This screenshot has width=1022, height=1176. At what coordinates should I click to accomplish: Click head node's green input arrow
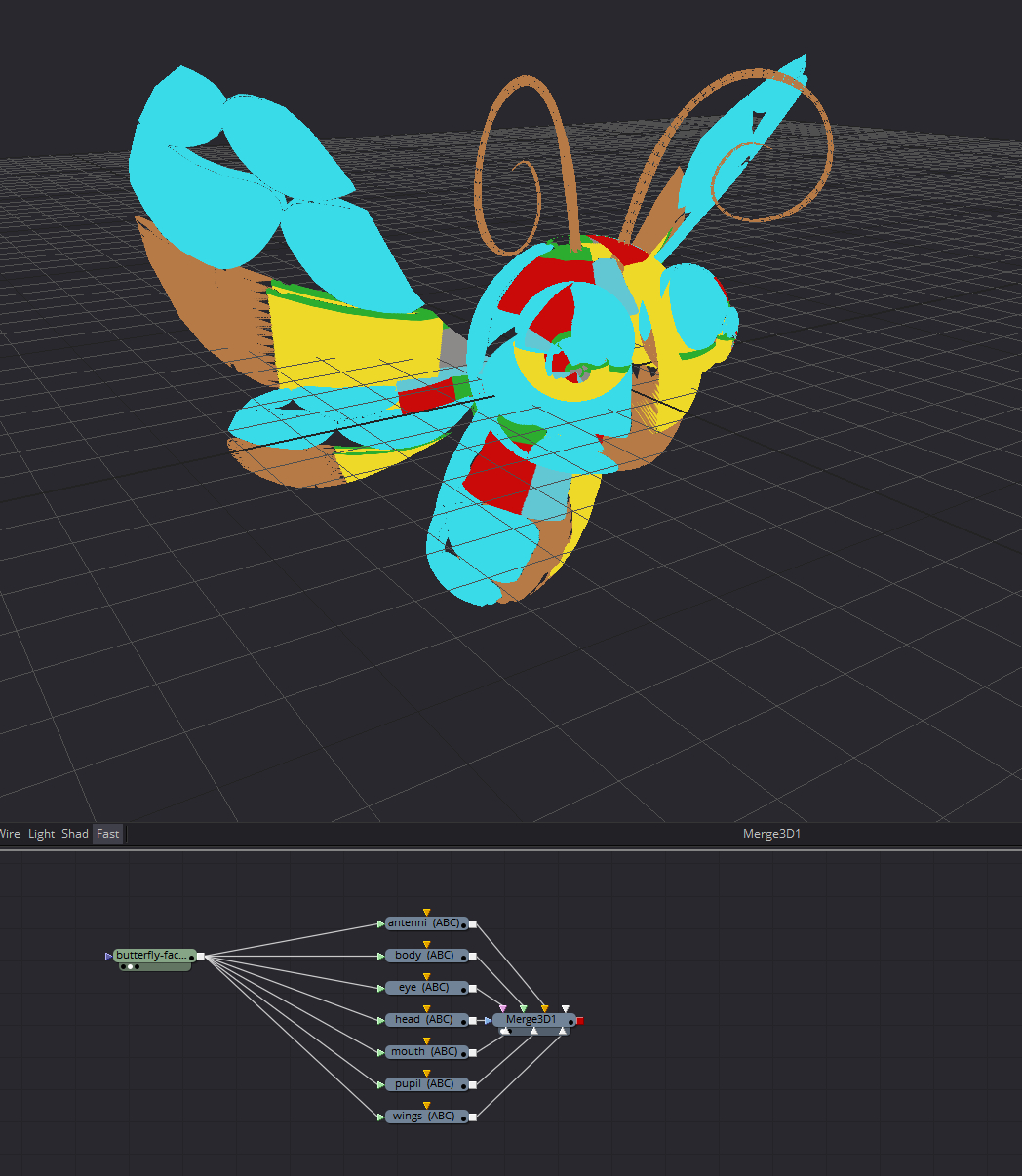(x=381, y=1020)
